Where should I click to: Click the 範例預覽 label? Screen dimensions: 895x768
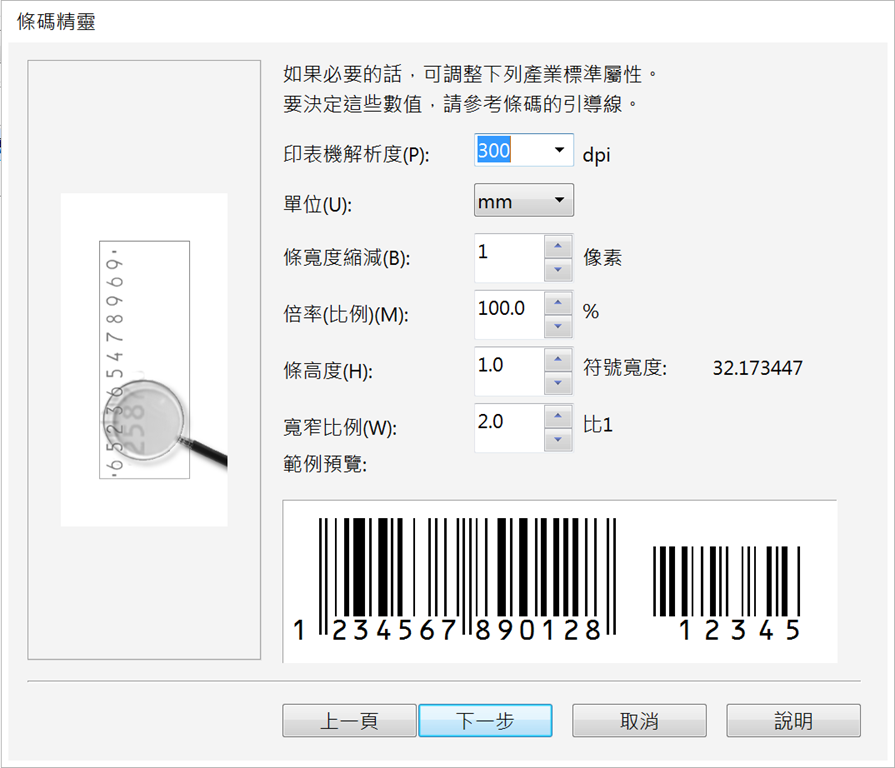pyautogui.click(x=325, y=464)
